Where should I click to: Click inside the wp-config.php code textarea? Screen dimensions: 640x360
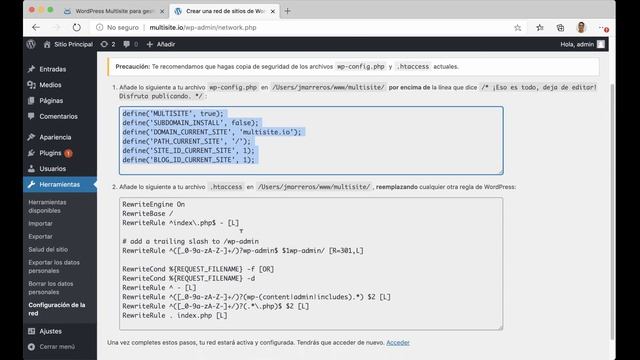[x=311, y=140]
